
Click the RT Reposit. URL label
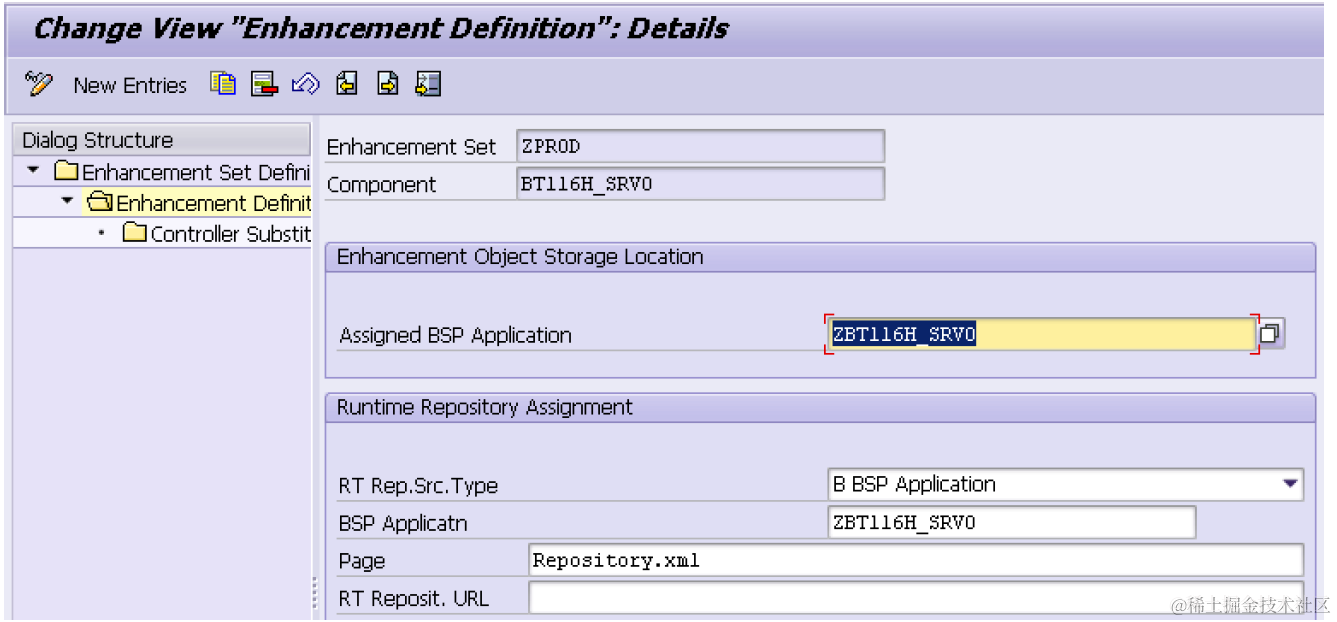click(x=414, y=599)
